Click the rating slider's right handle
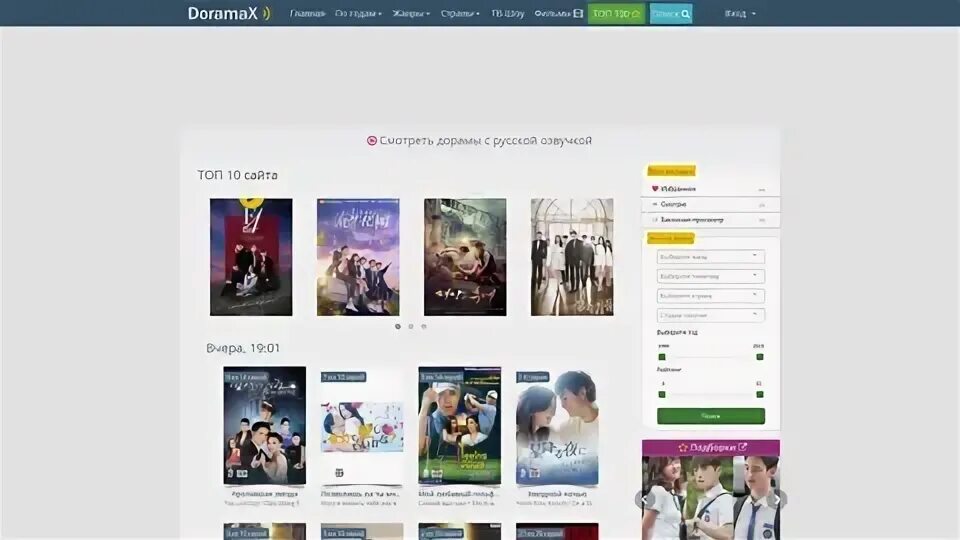 760,395
